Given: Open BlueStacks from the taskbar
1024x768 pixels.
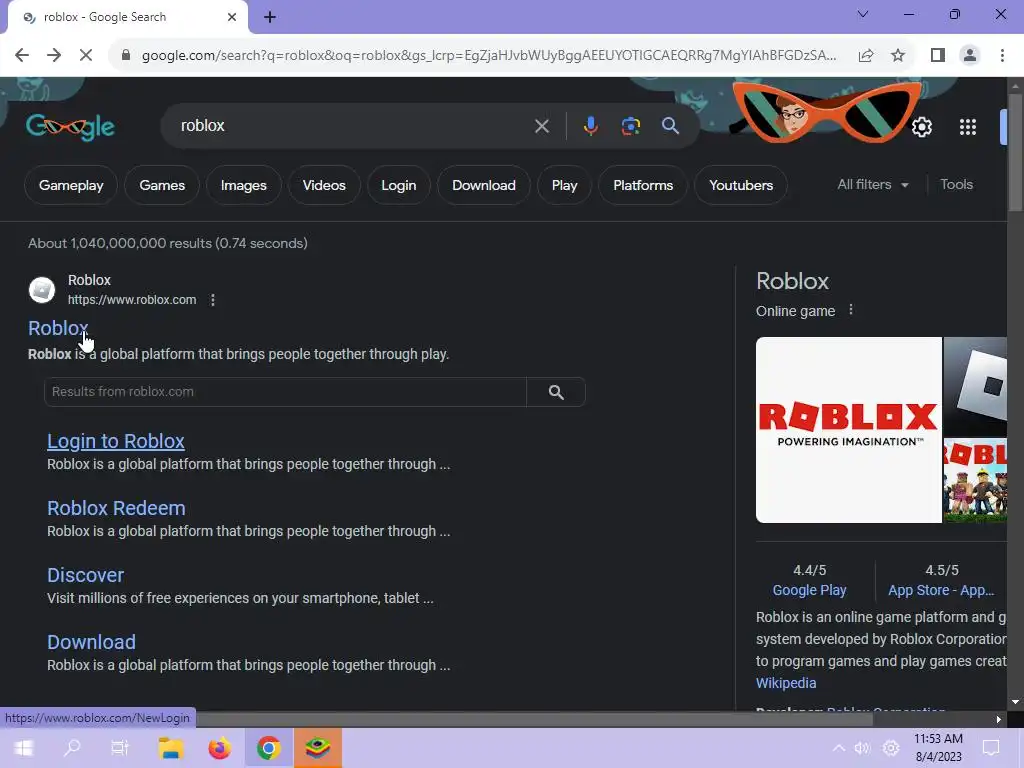Looking at the screenshot, I should pyautogui.click(x=317, y=748).
